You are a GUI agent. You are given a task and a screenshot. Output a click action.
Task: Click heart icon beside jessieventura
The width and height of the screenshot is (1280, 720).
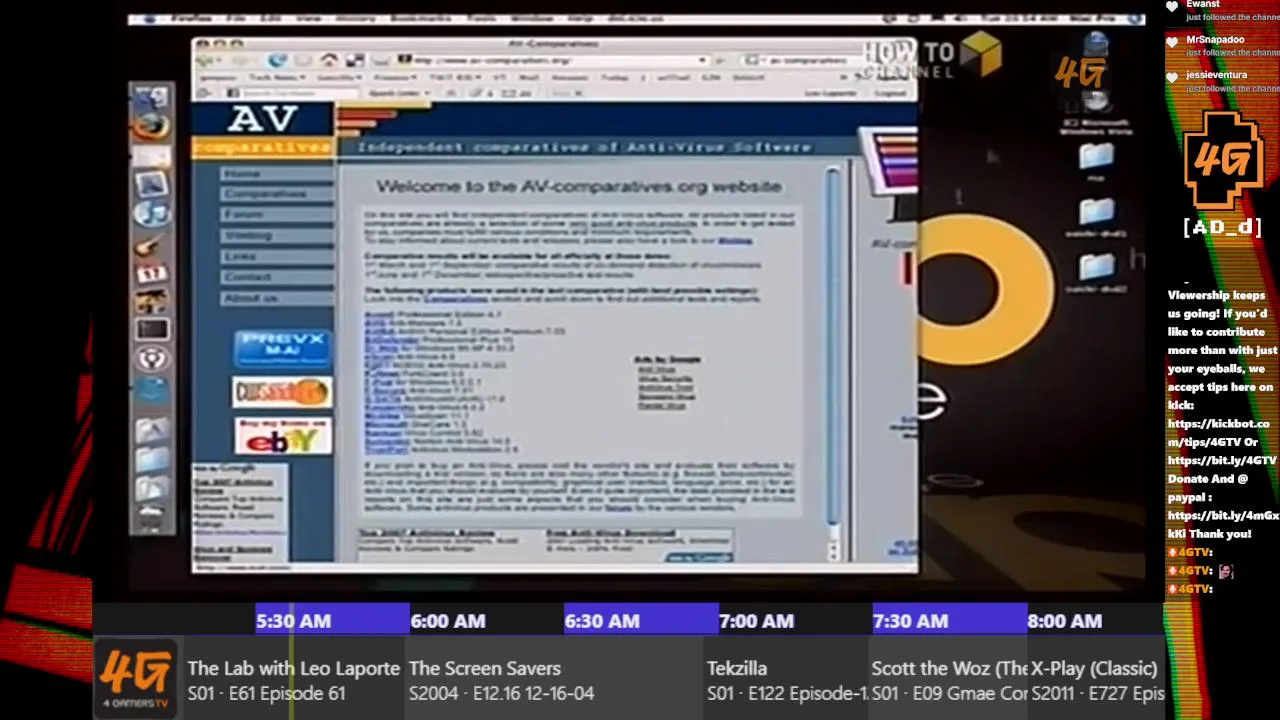tap(1173, 77)
